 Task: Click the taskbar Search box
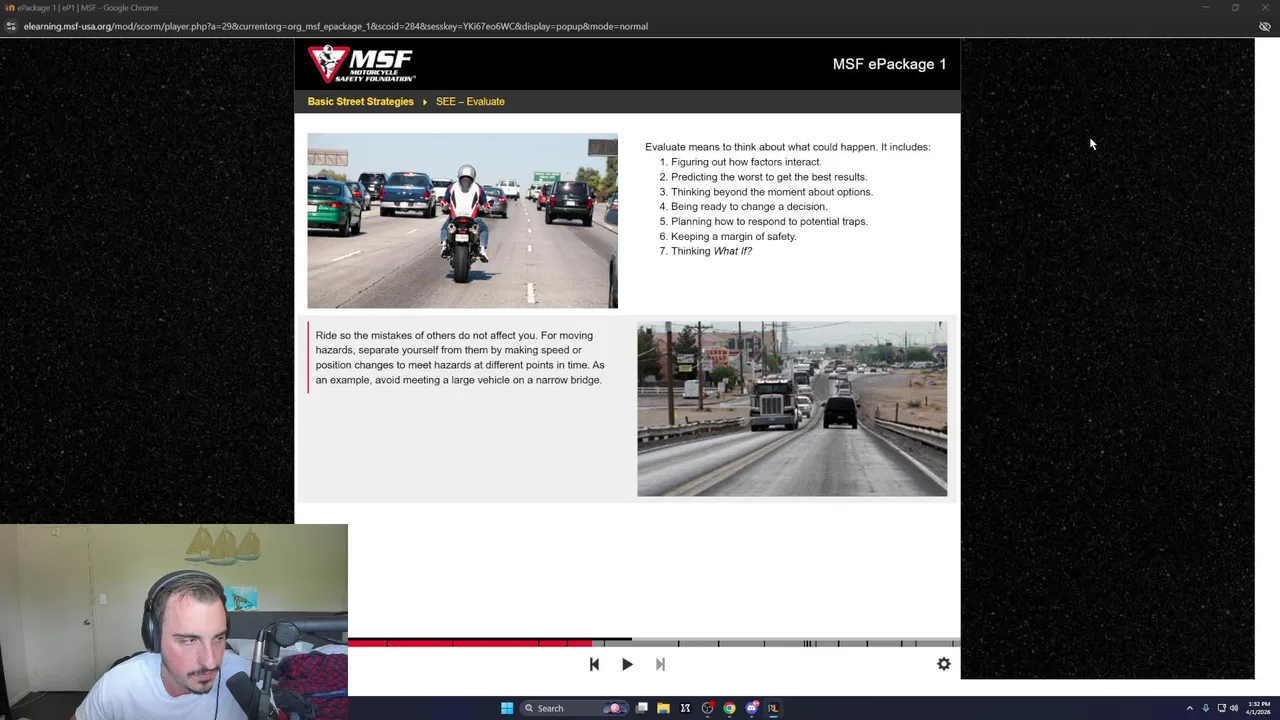[x=573, y=708]
